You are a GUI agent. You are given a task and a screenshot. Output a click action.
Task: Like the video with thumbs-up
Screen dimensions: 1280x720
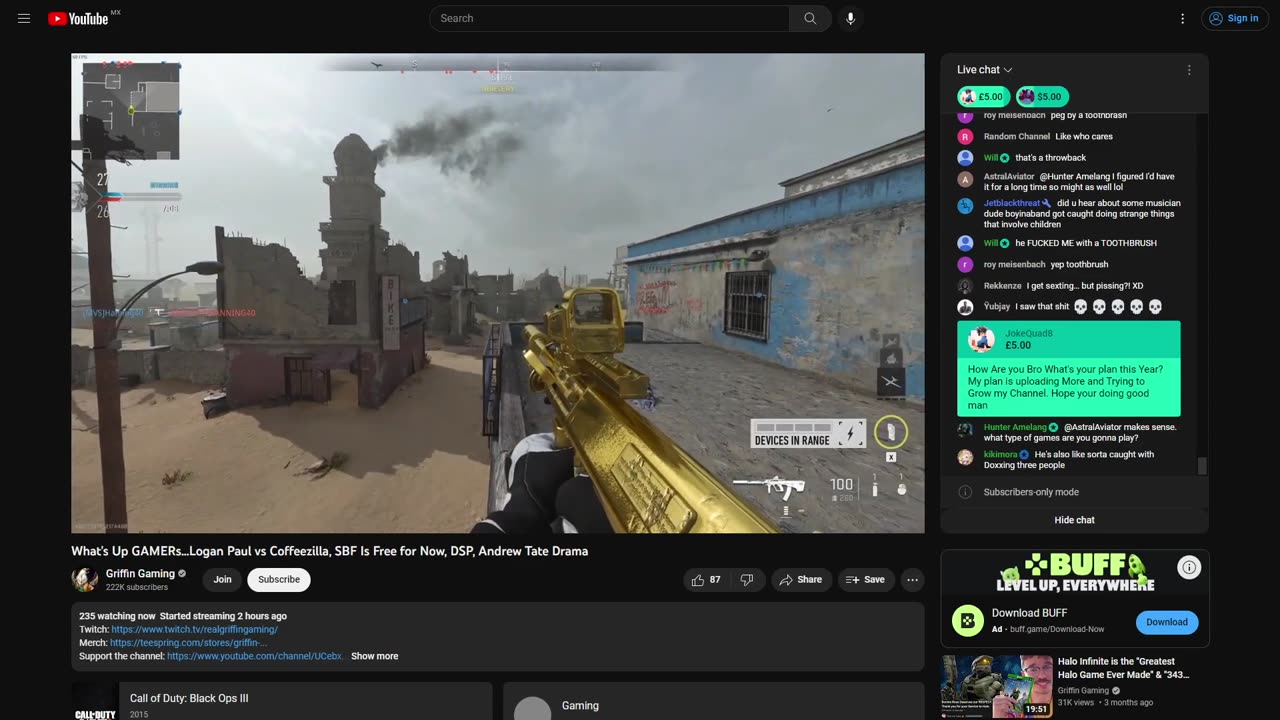point(706,579)
